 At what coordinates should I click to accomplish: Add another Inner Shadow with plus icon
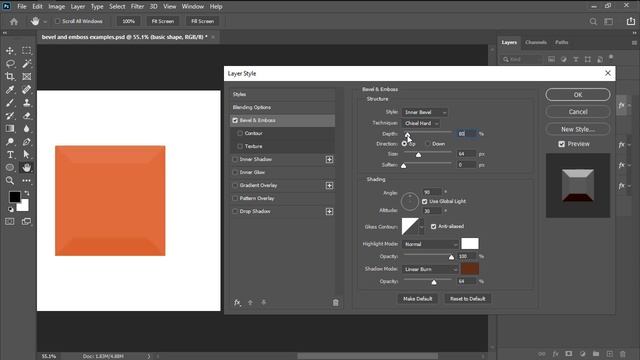329,159
